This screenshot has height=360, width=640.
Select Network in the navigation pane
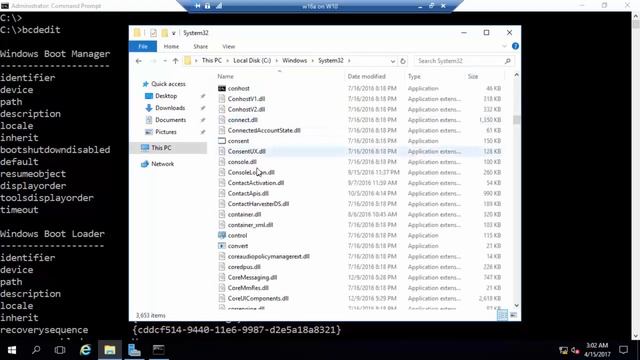click(x=162, y=164)
